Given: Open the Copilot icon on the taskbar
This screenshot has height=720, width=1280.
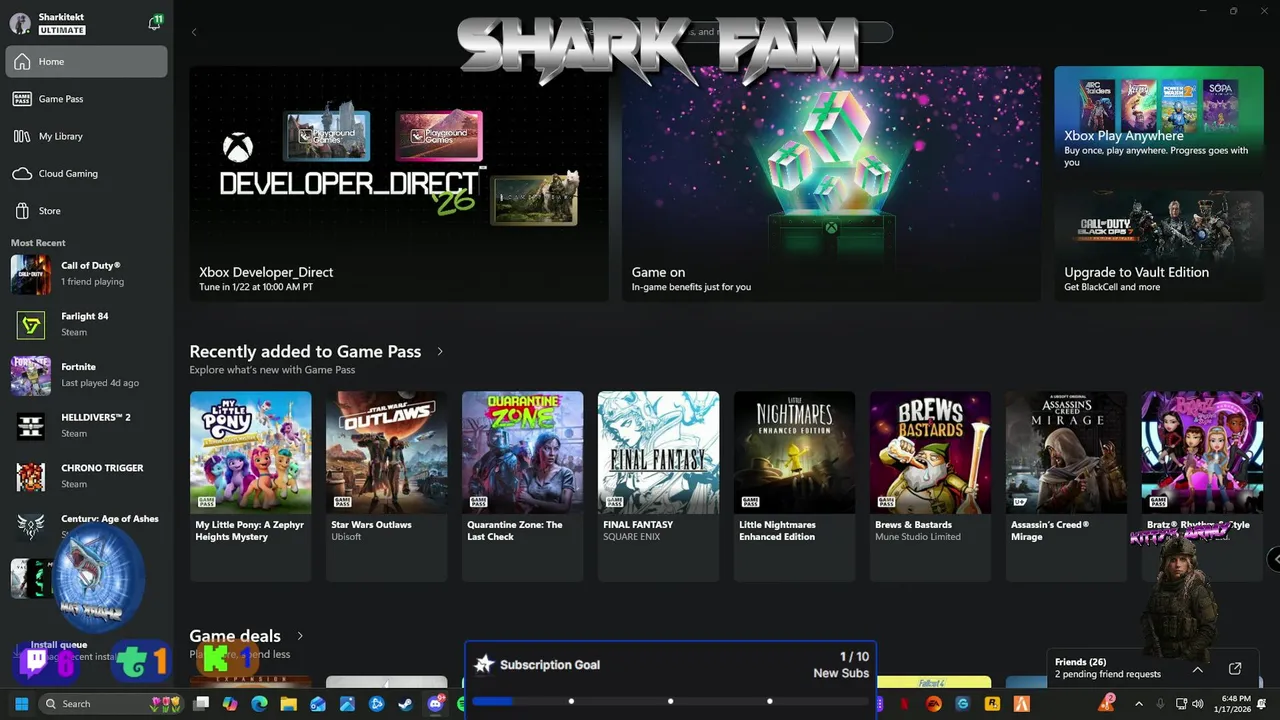Looking at the screenshot, I should click(x=230, y=704).
